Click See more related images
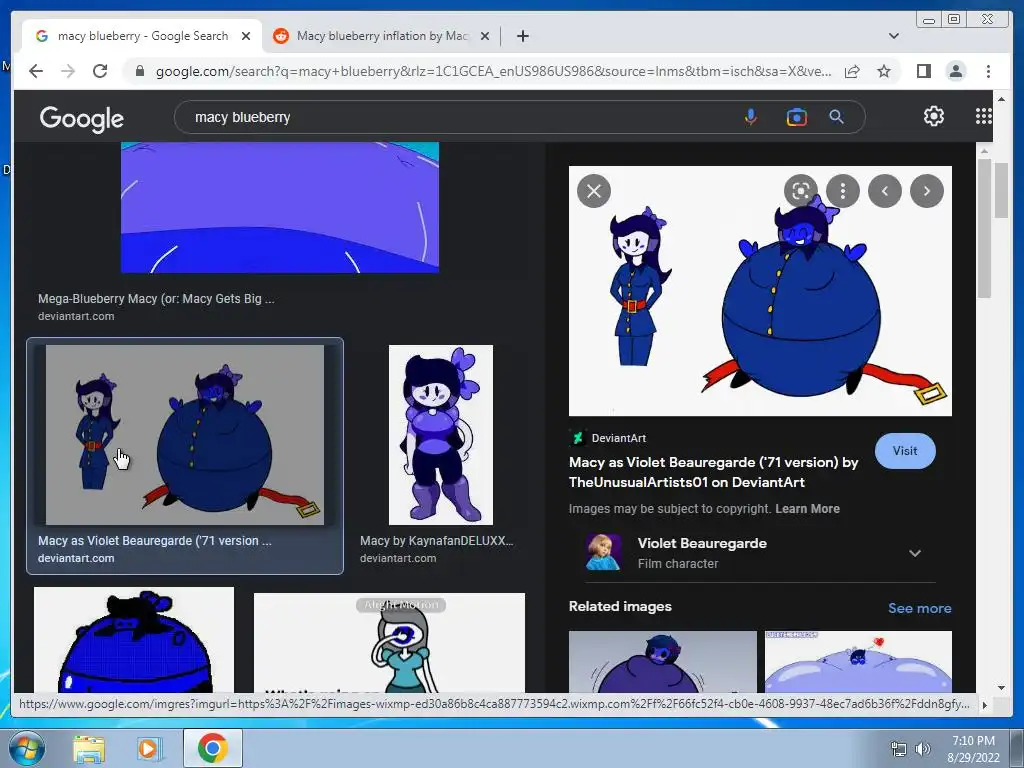This screenshot has height=768, width=1024. (920, 608)
